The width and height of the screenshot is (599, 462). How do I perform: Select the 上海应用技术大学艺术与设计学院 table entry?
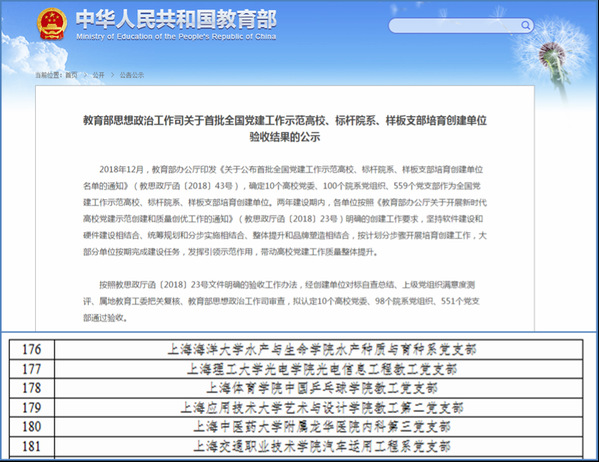click(322, 407)
